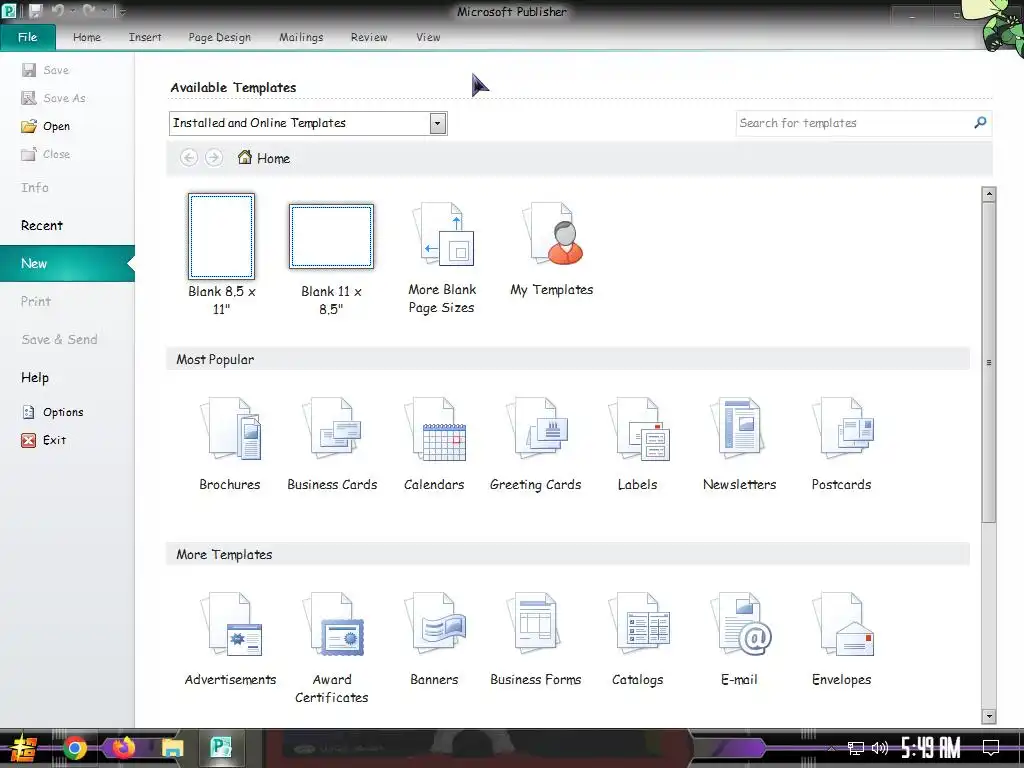Click the volume icon in system tray
Image resolution: width=1024 pixels, height=768 pixels.
click(x=880, y=748)
